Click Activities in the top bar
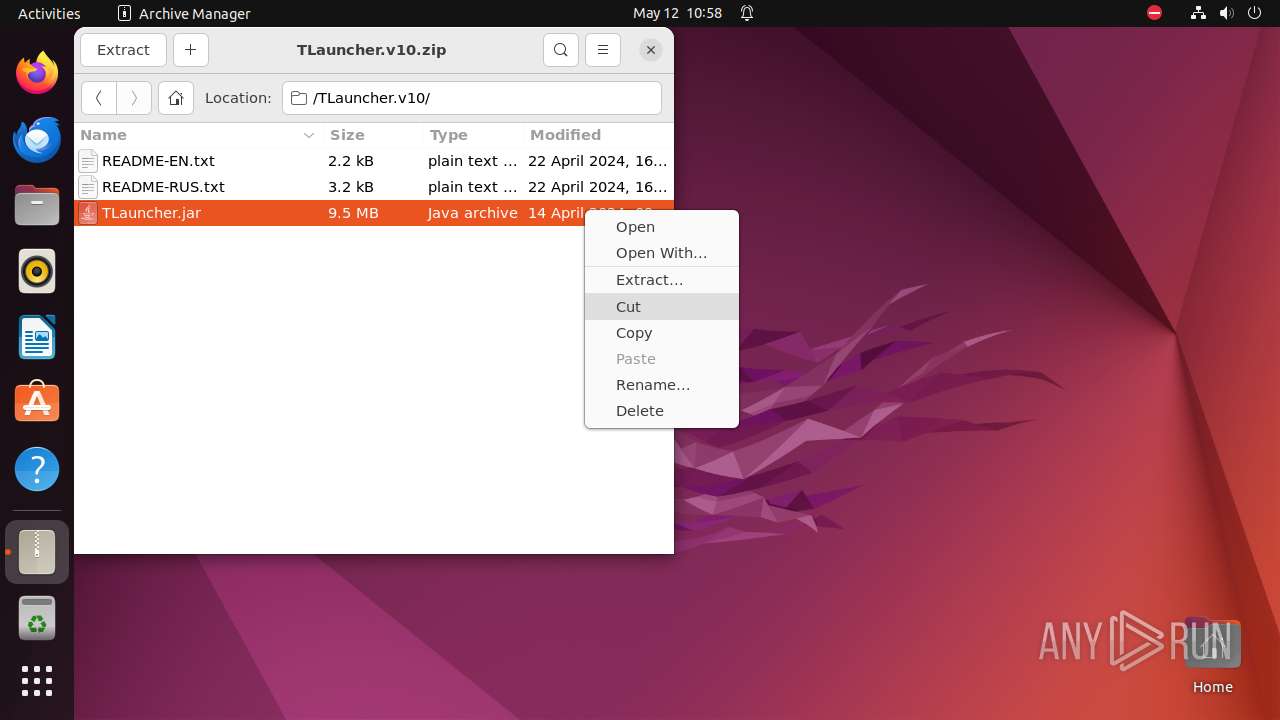 (x=49, y=13)
